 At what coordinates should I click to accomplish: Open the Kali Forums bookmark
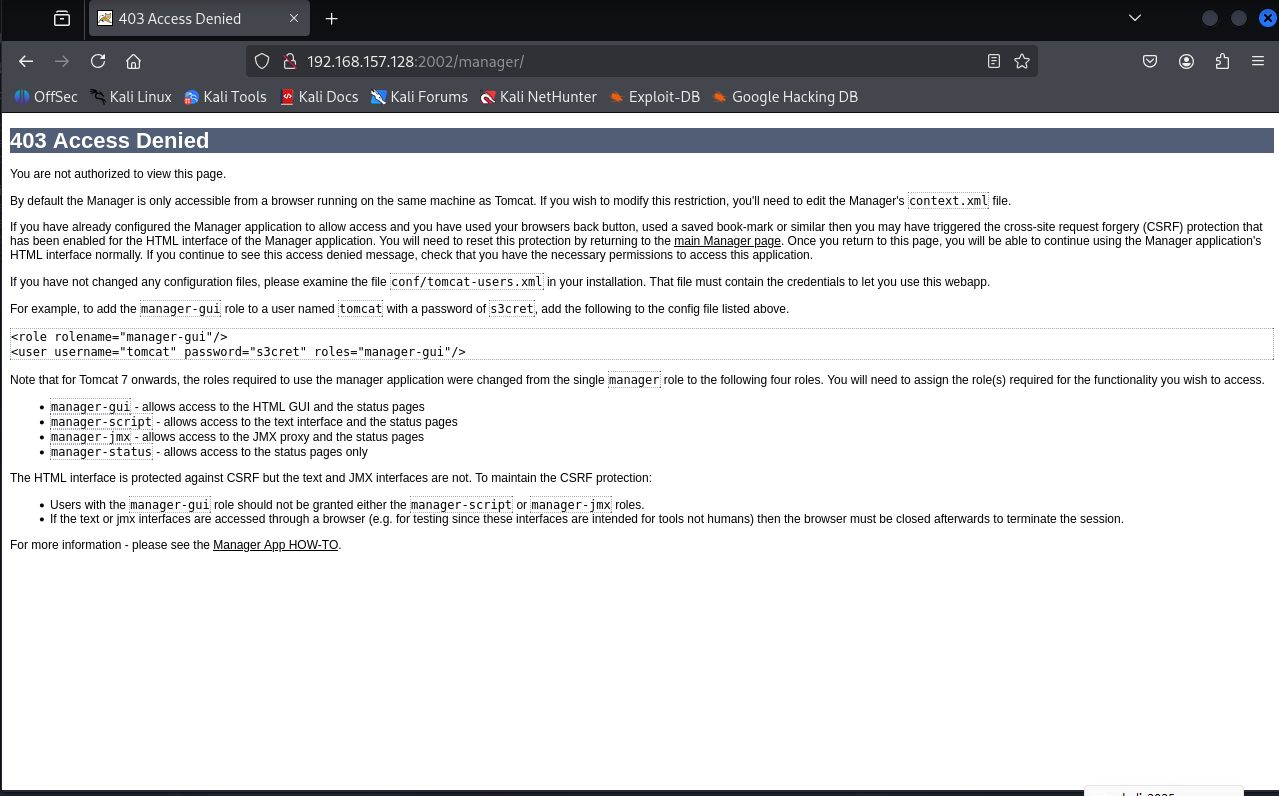(419, 97)
